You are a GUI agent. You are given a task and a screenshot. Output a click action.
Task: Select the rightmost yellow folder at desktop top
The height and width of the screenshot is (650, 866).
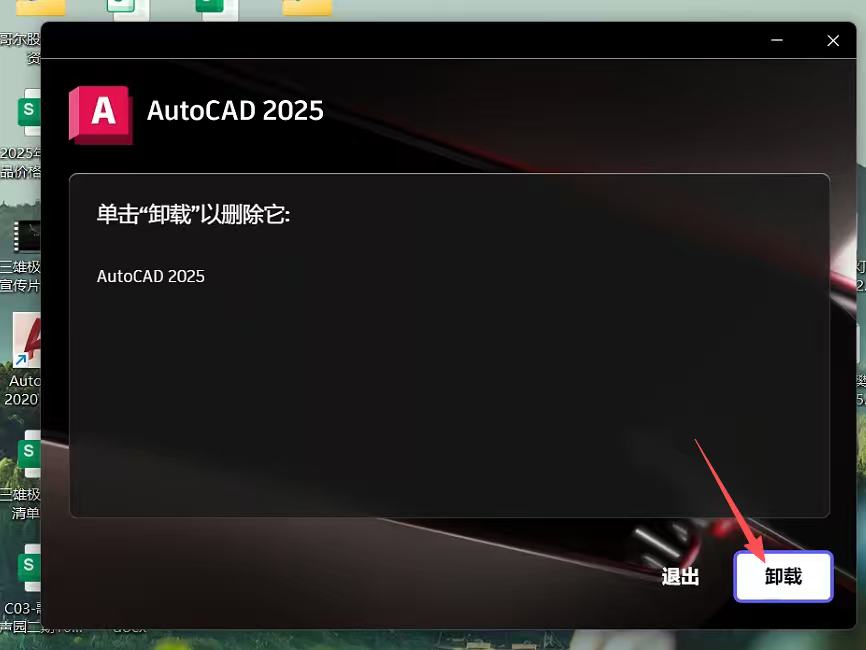(307, 8)
